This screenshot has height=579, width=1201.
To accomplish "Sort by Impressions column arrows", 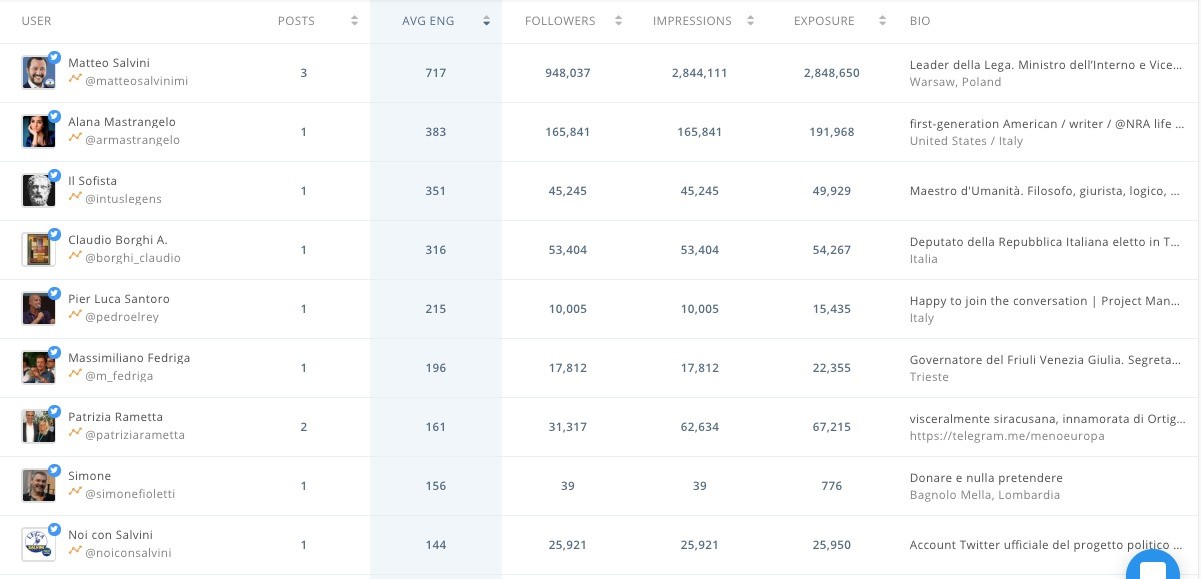I will pyautogui.click(x=750, y=21).
